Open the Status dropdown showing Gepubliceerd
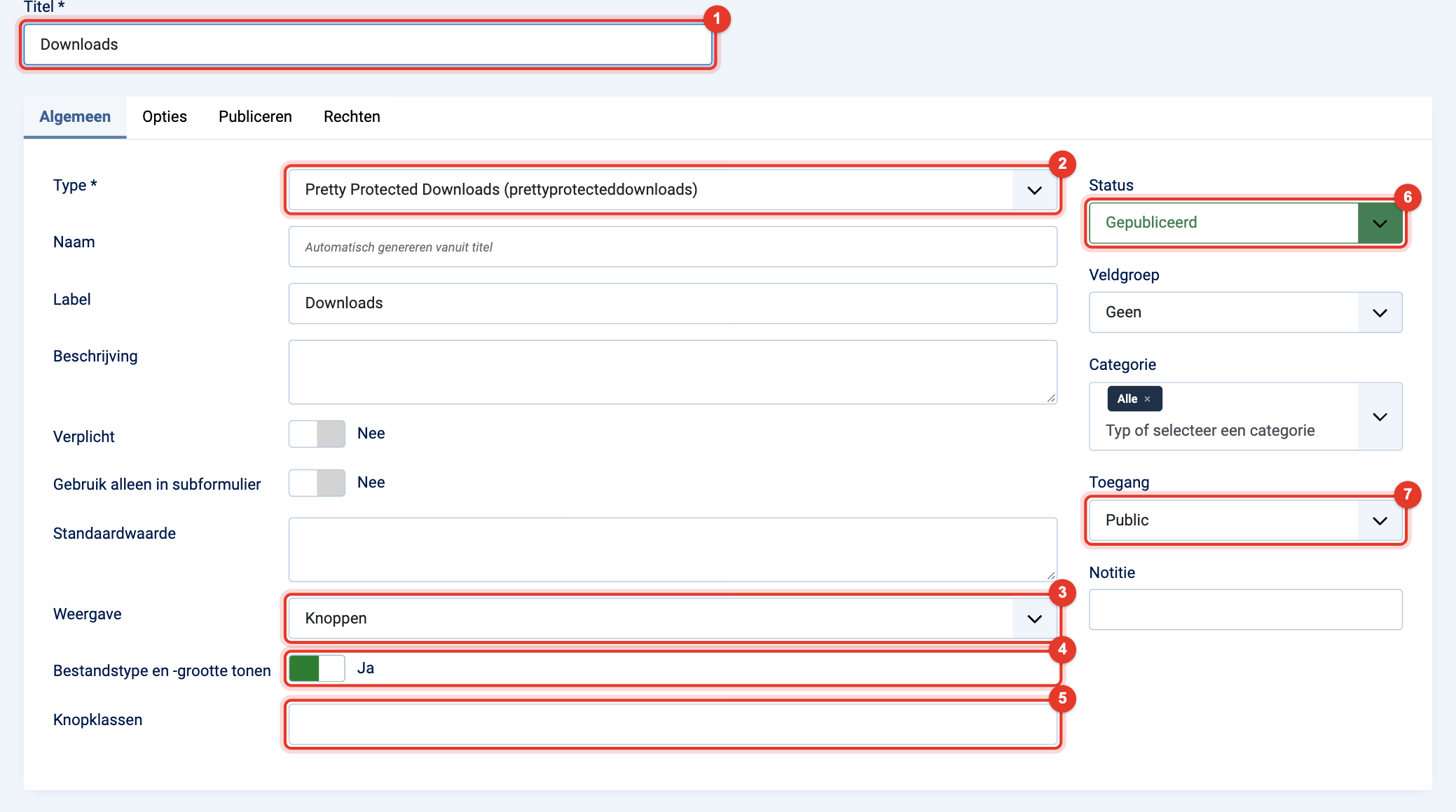The image size is (1456, 812). click(1245, 223)
